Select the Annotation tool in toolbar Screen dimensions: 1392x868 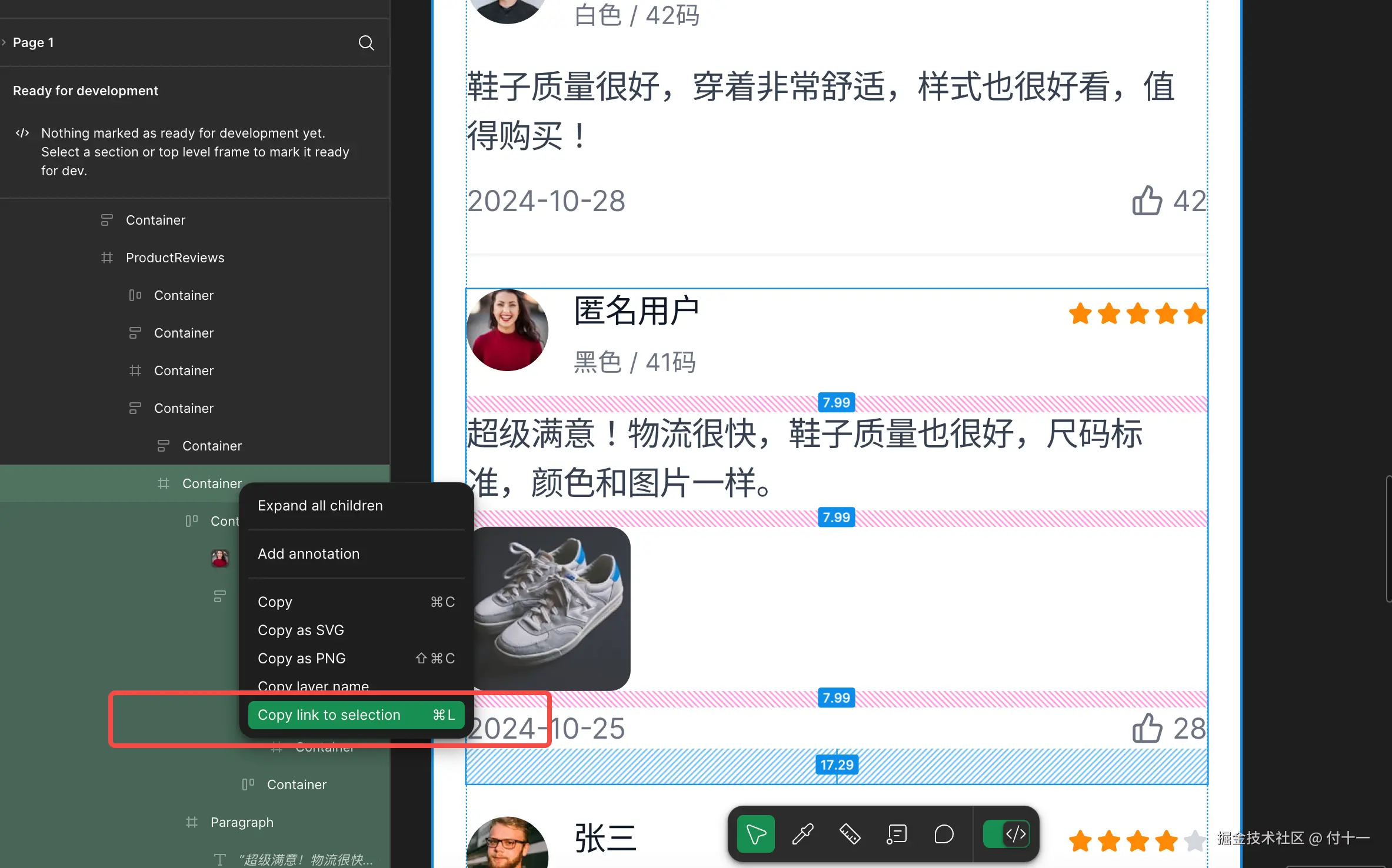[897, 834]
